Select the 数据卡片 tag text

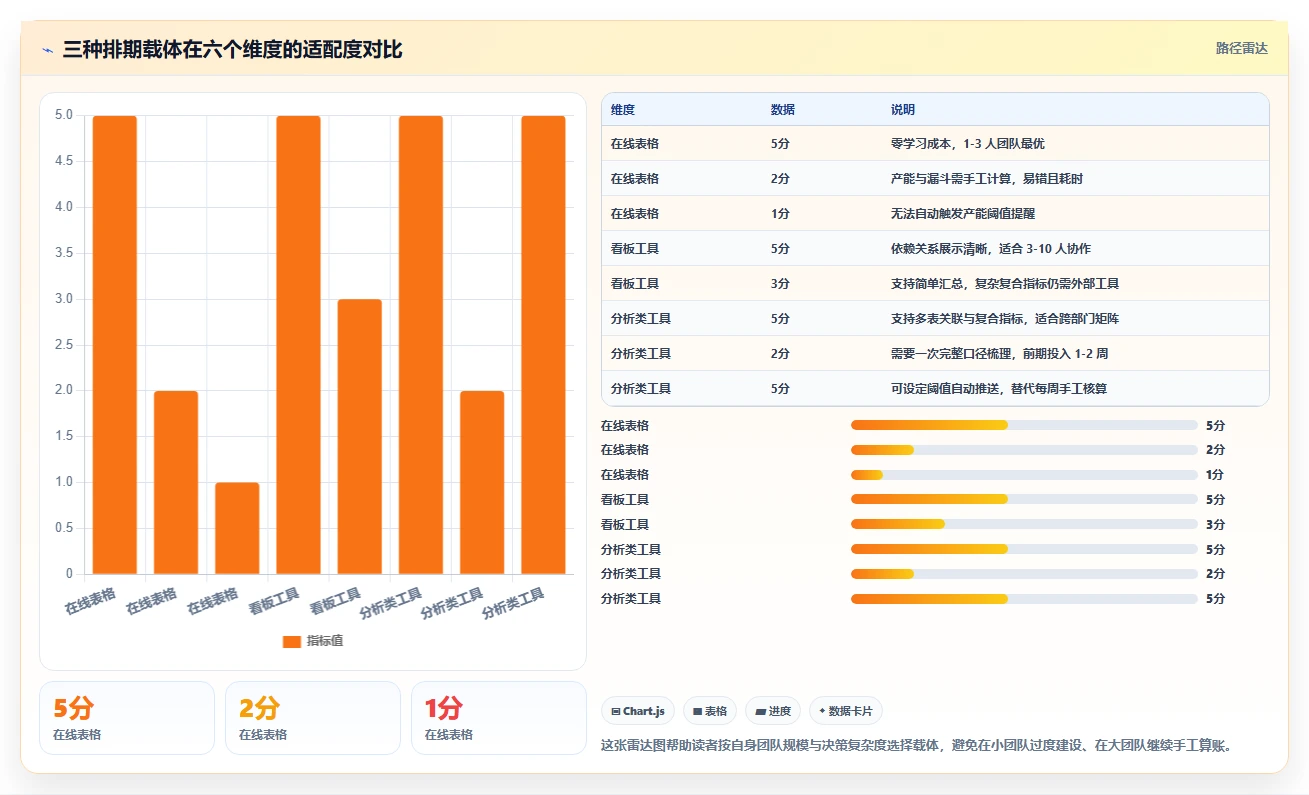click(x=851, y=712)
